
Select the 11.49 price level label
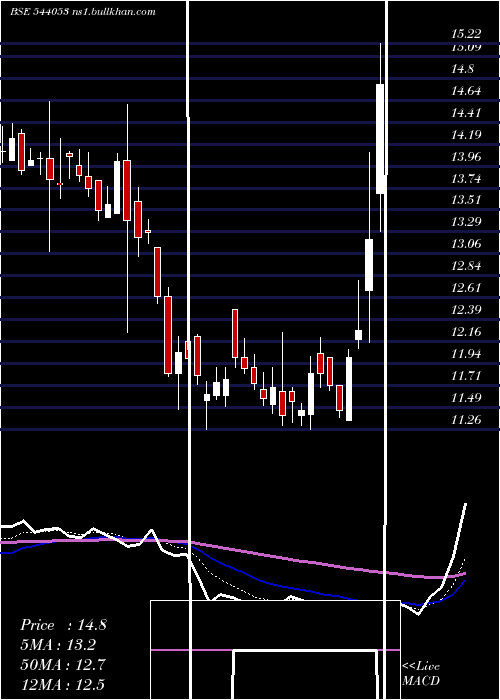click(466, 397)
